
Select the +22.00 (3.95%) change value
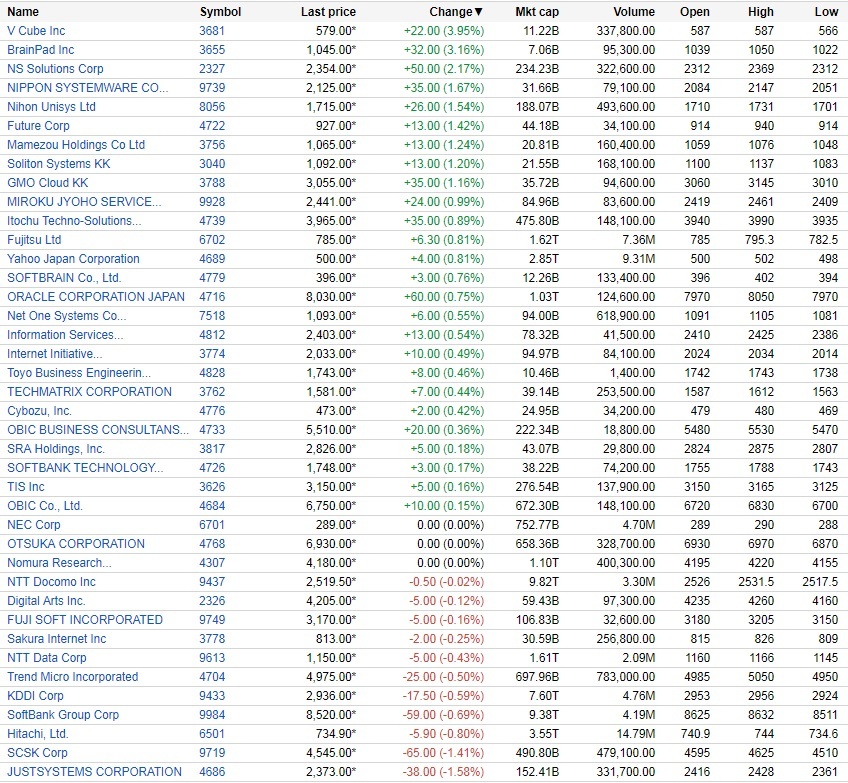[x=444, y=31]
